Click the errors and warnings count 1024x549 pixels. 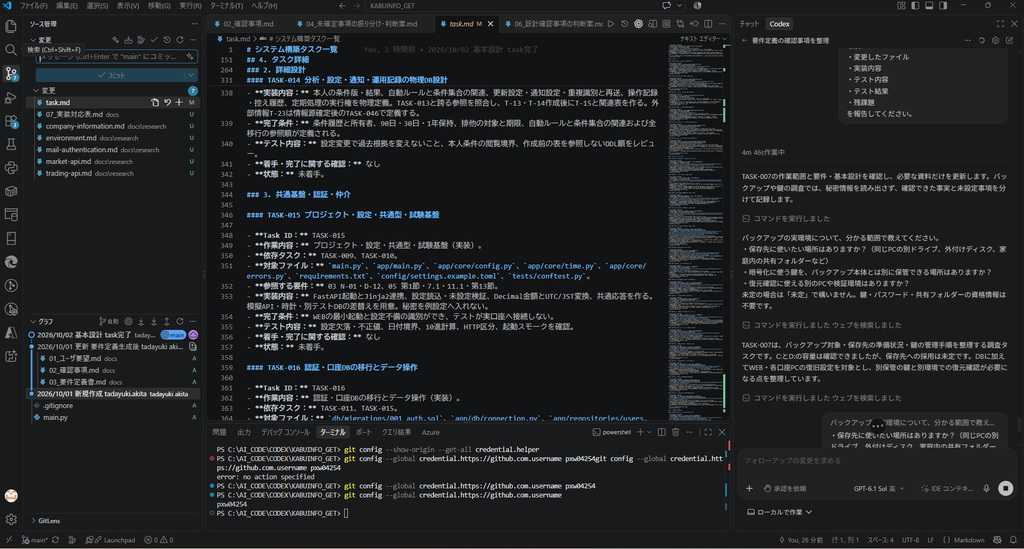coord(159,540)
